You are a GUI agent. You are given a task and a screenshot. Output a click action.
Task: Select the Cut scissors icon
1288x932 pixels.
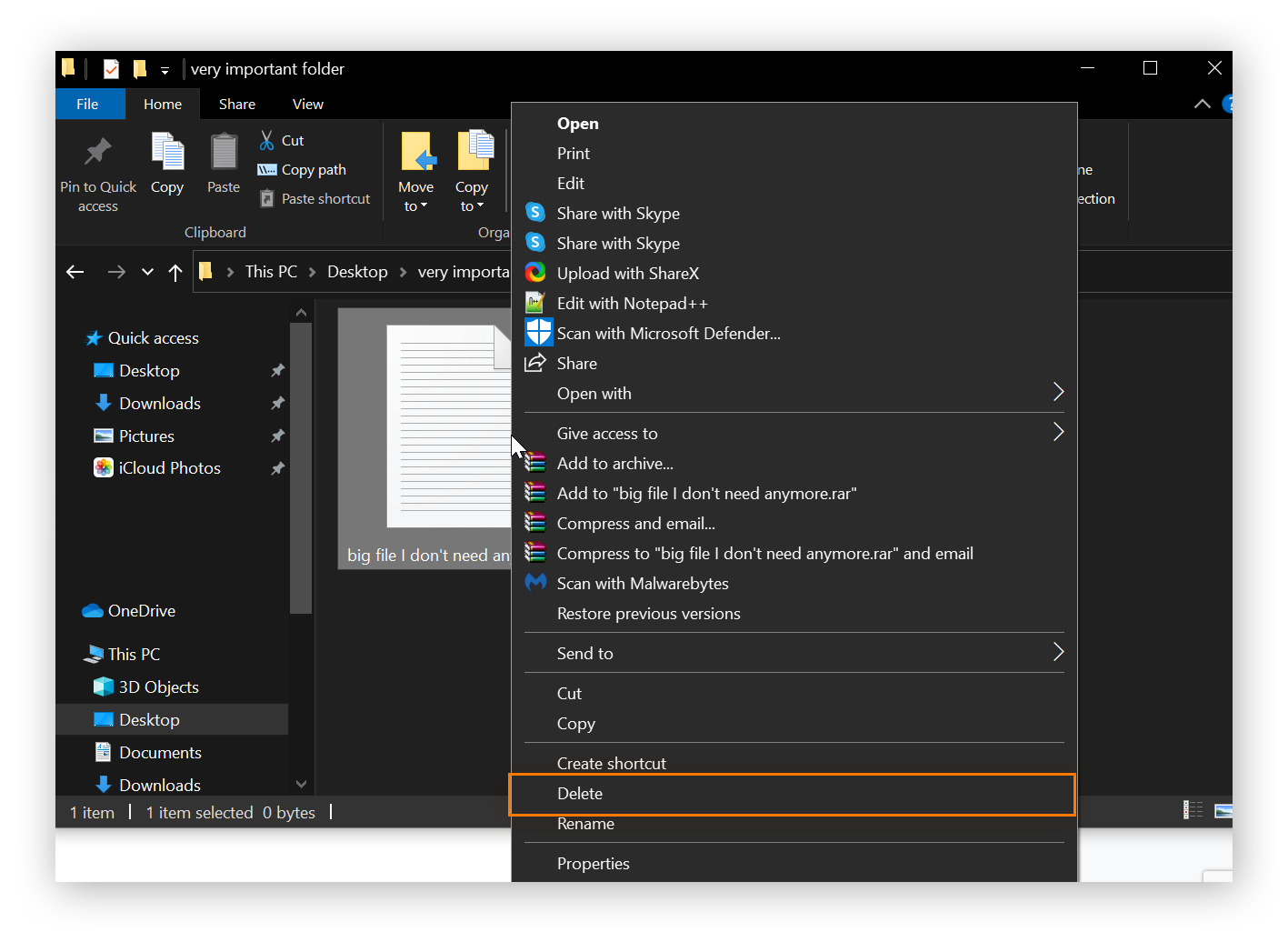(x=266, y=139)
